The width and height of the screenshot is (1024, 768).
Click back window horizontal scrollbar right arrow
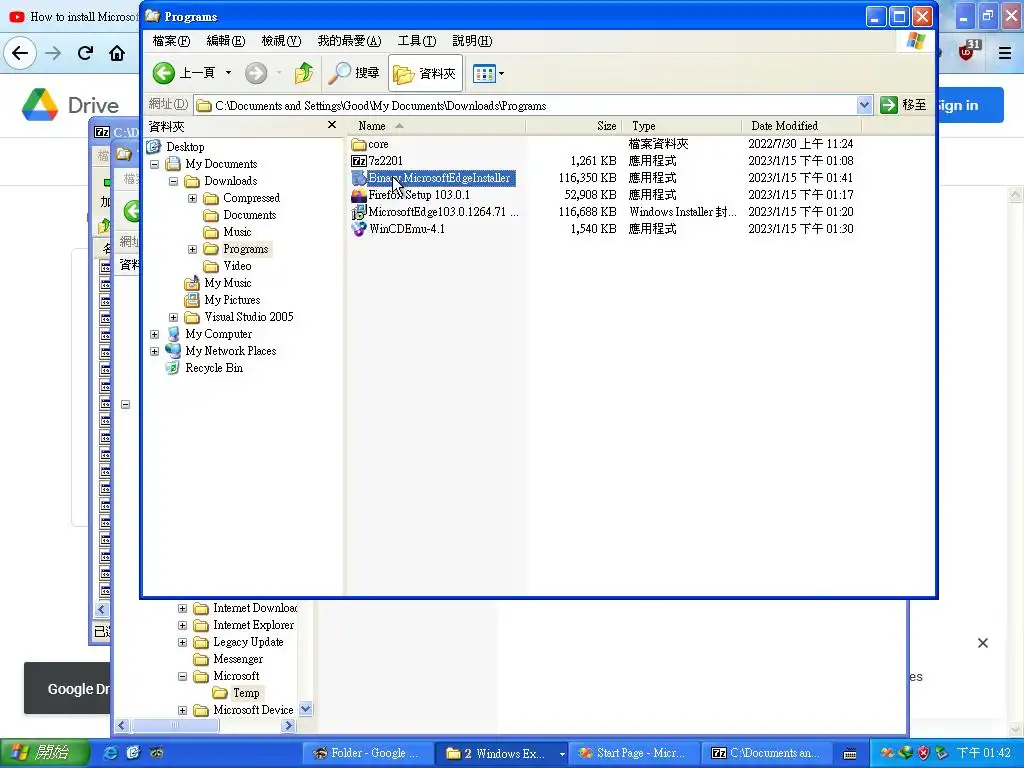[288, 725]
